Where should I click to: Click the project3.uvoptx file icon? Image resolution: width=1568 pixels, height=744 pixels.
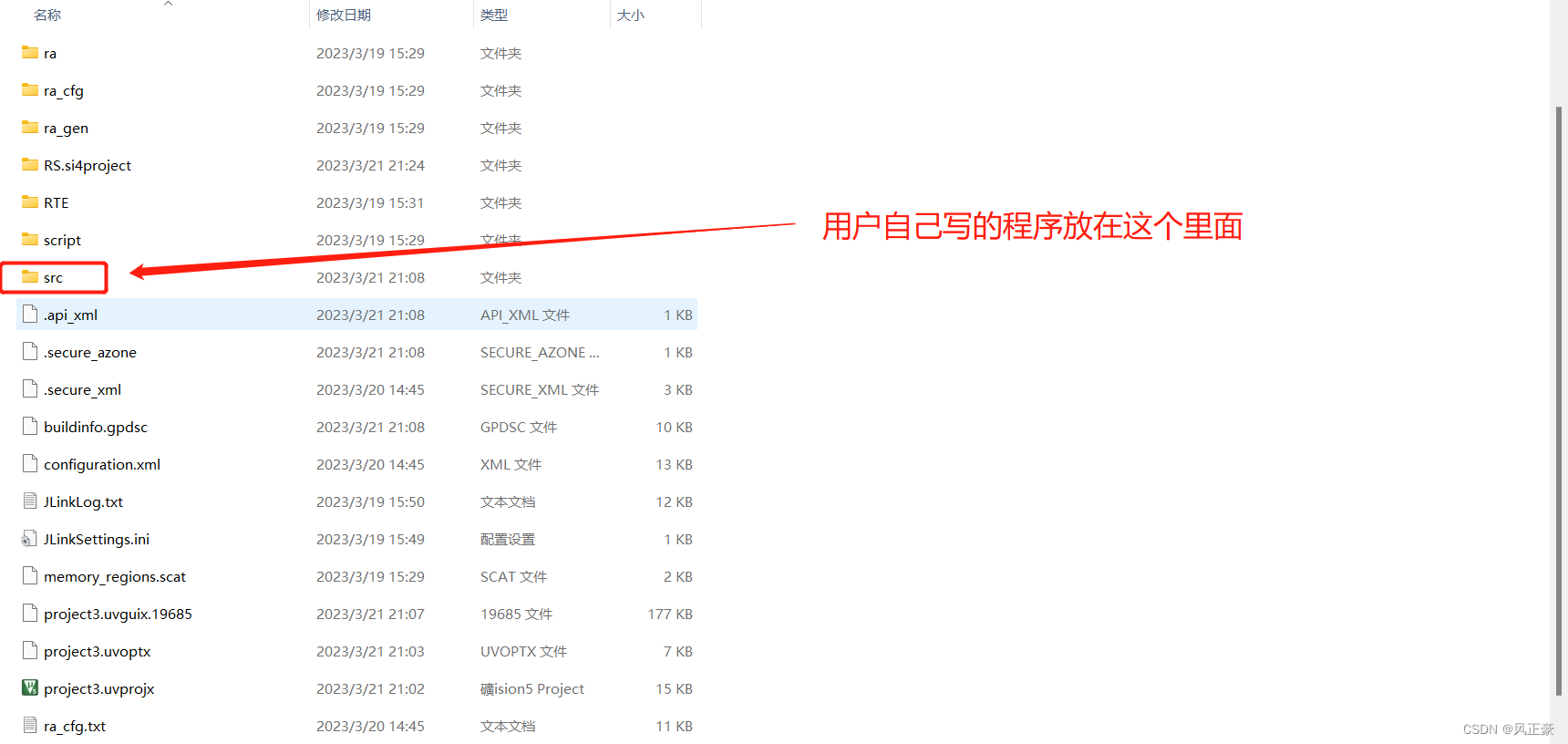pos(30,651)
